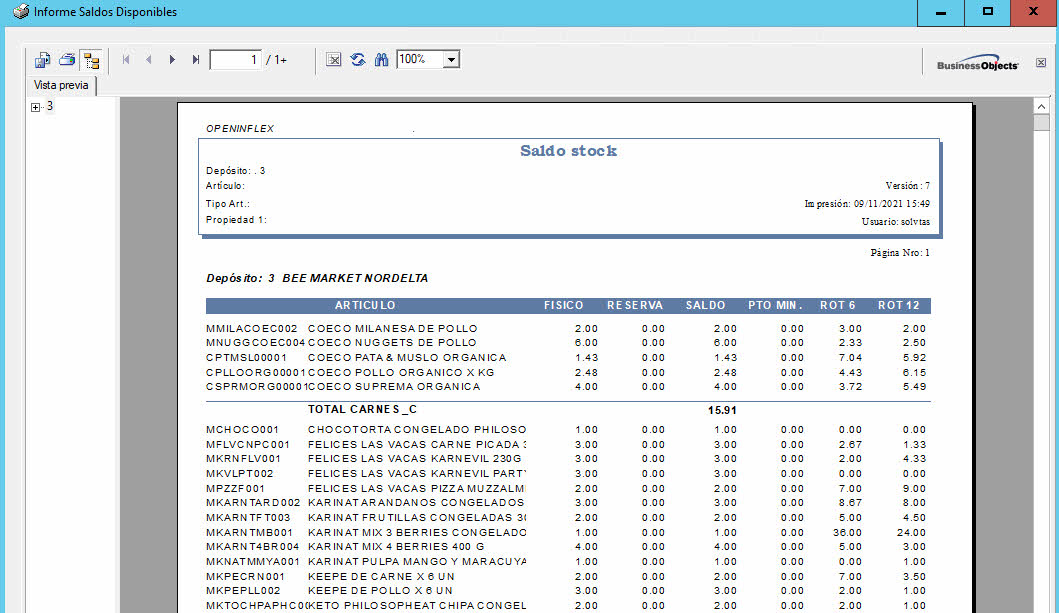
Task: Go to the first page of the report
Action: coord(126,60)
